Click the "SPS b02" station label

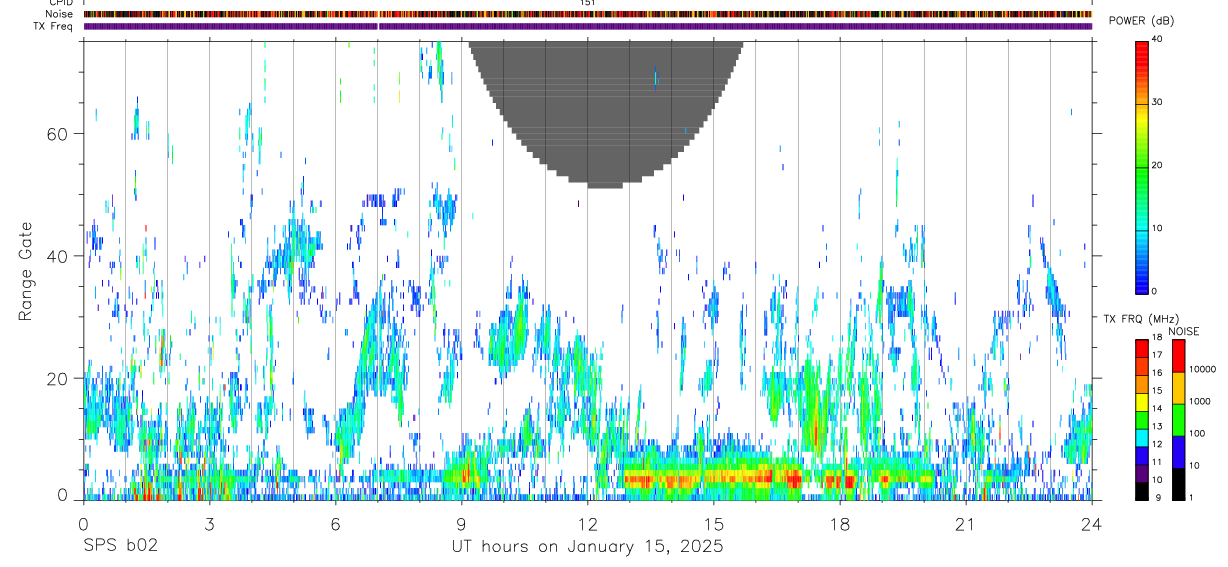120,546
